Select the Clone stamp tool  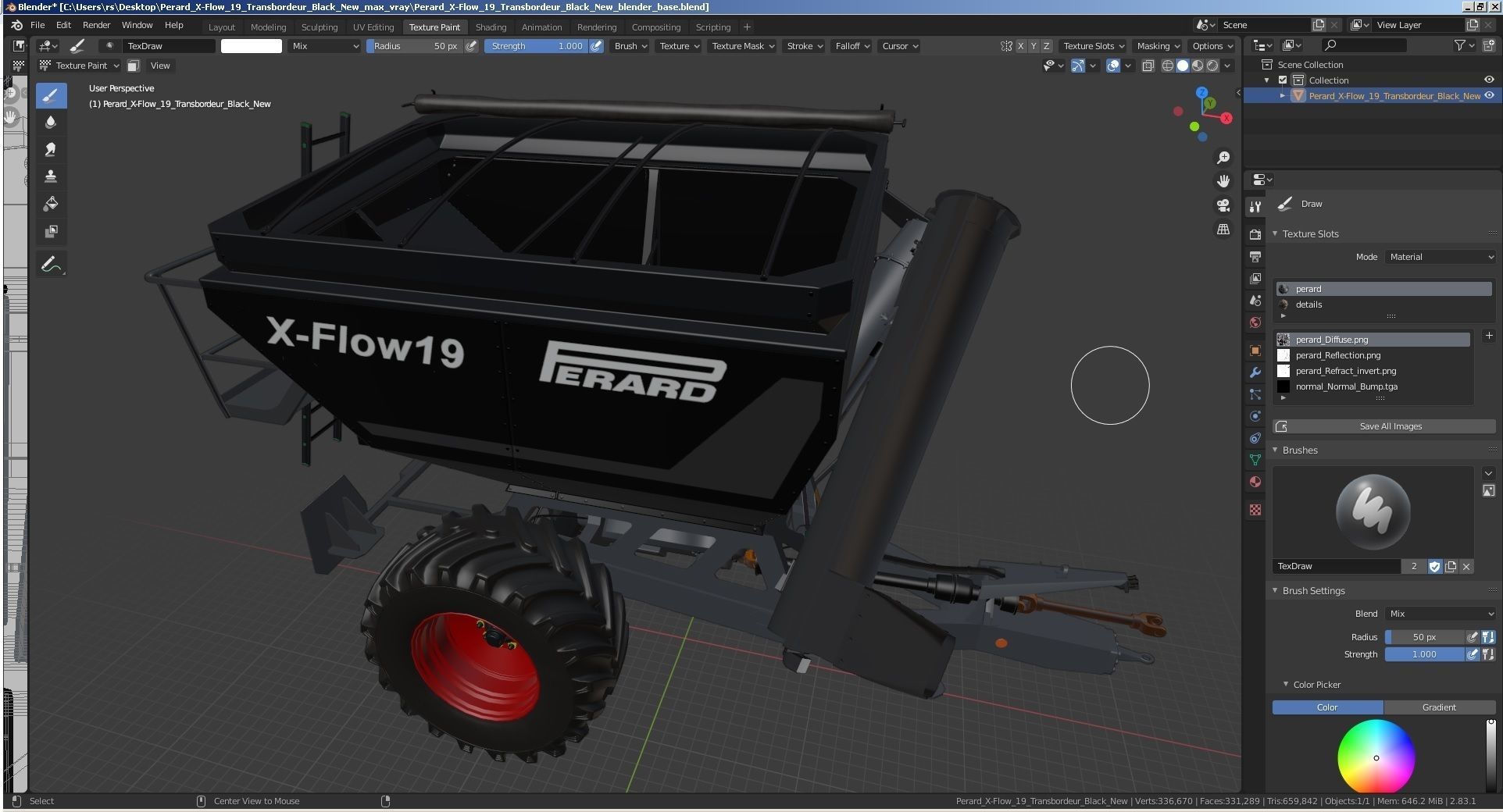tap(51, 176)
